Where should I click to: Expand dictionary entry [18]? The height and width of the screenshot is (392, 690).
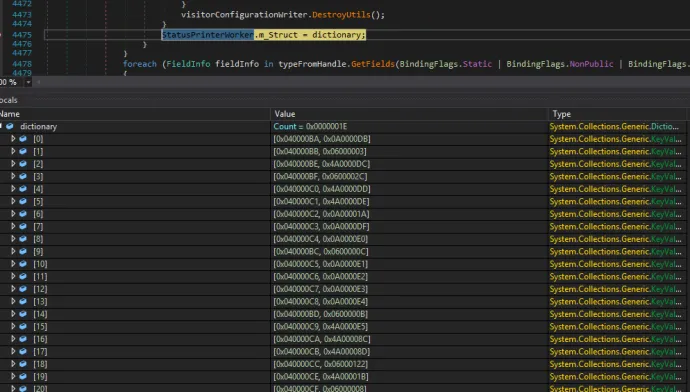tap(13, 364)
